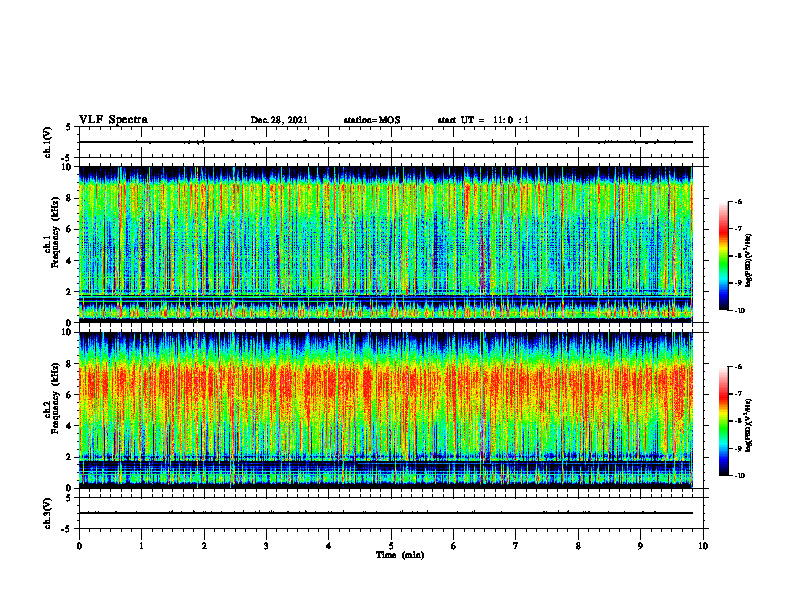
Task: Click the ch.1 spectrogram color scale bar
Action: 723,256
